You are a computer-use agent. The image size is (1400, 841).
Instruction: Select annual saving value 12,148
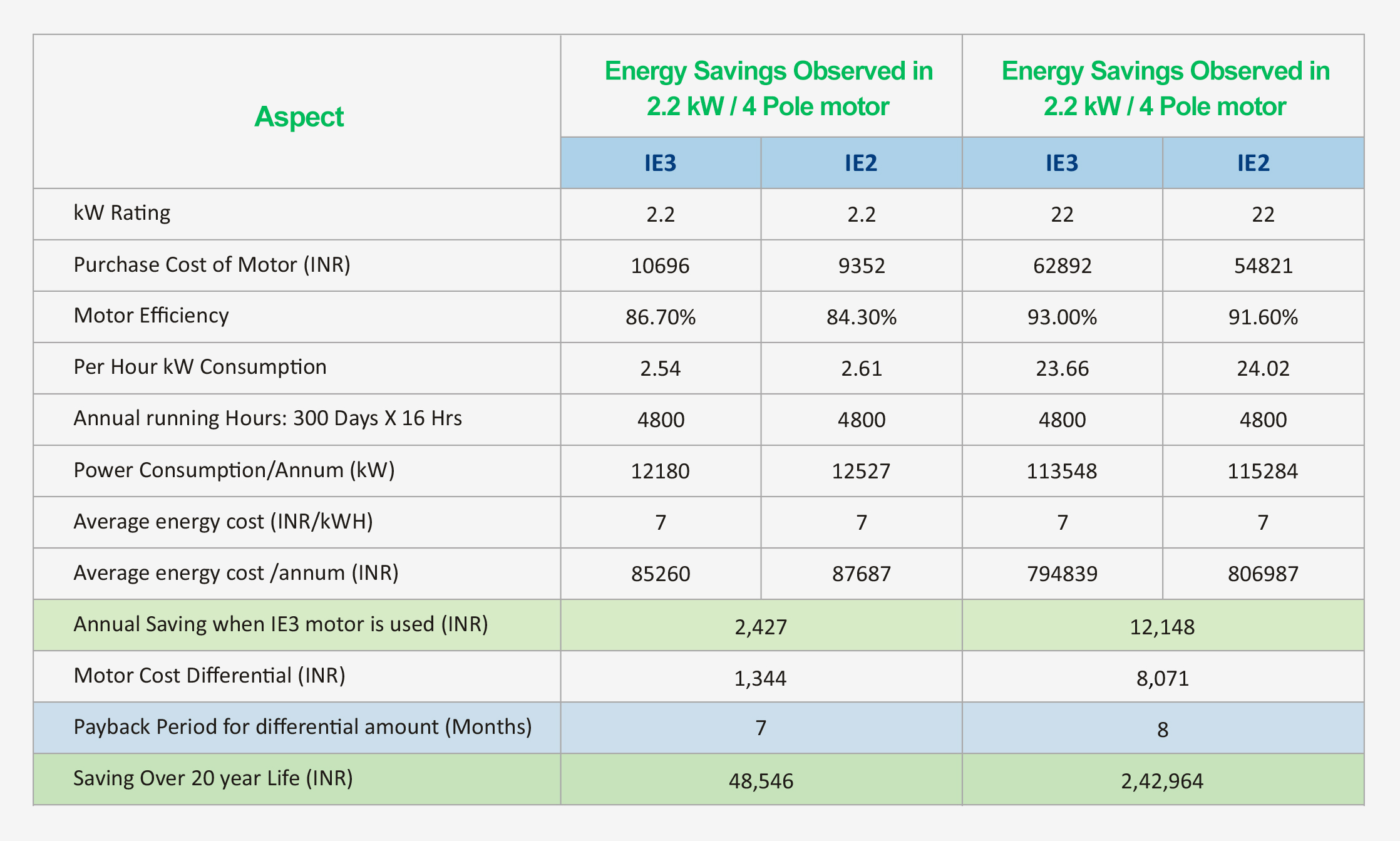1163,627
